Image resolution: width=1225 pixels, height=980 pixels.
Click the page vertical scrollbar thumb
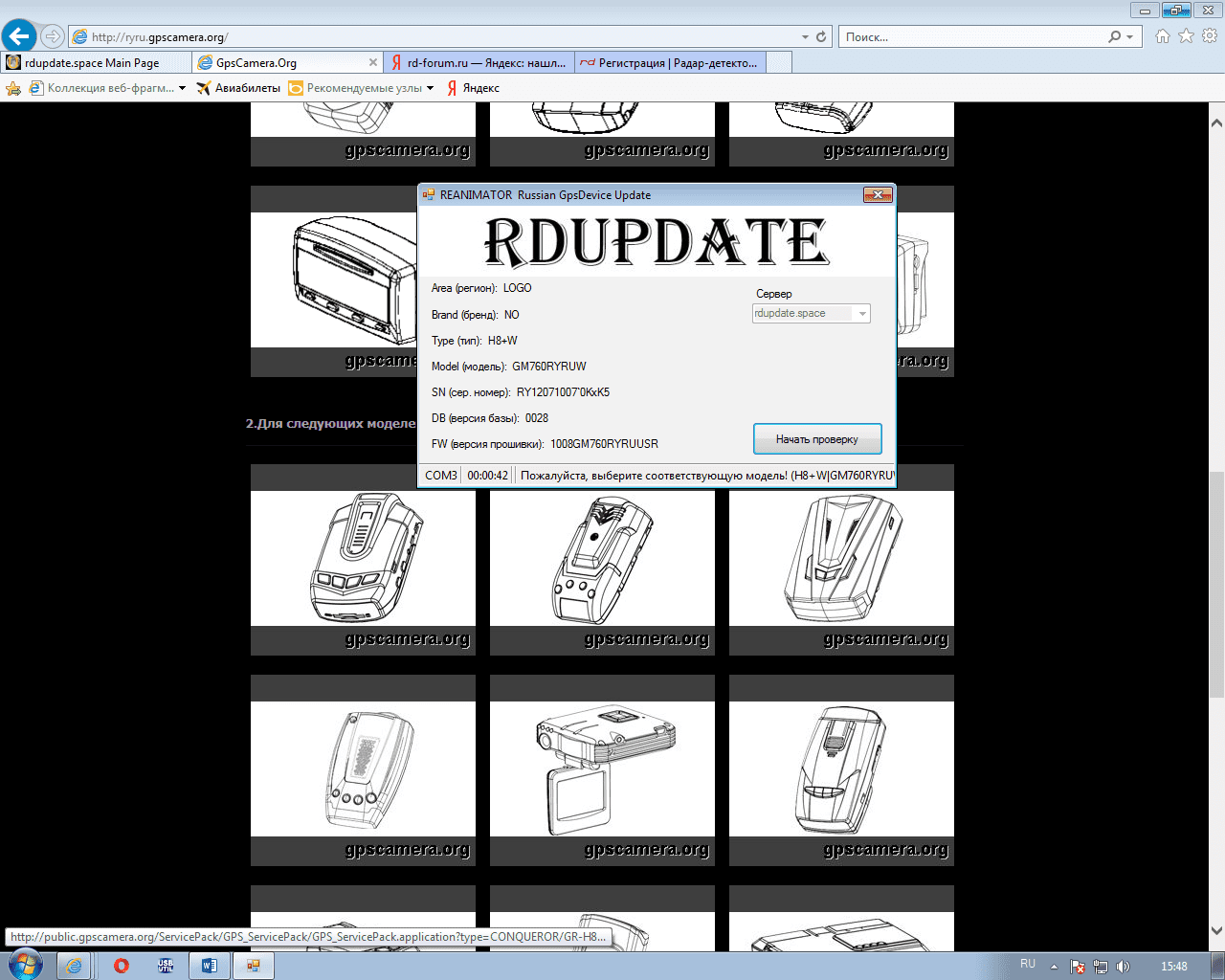[1216, 584]
